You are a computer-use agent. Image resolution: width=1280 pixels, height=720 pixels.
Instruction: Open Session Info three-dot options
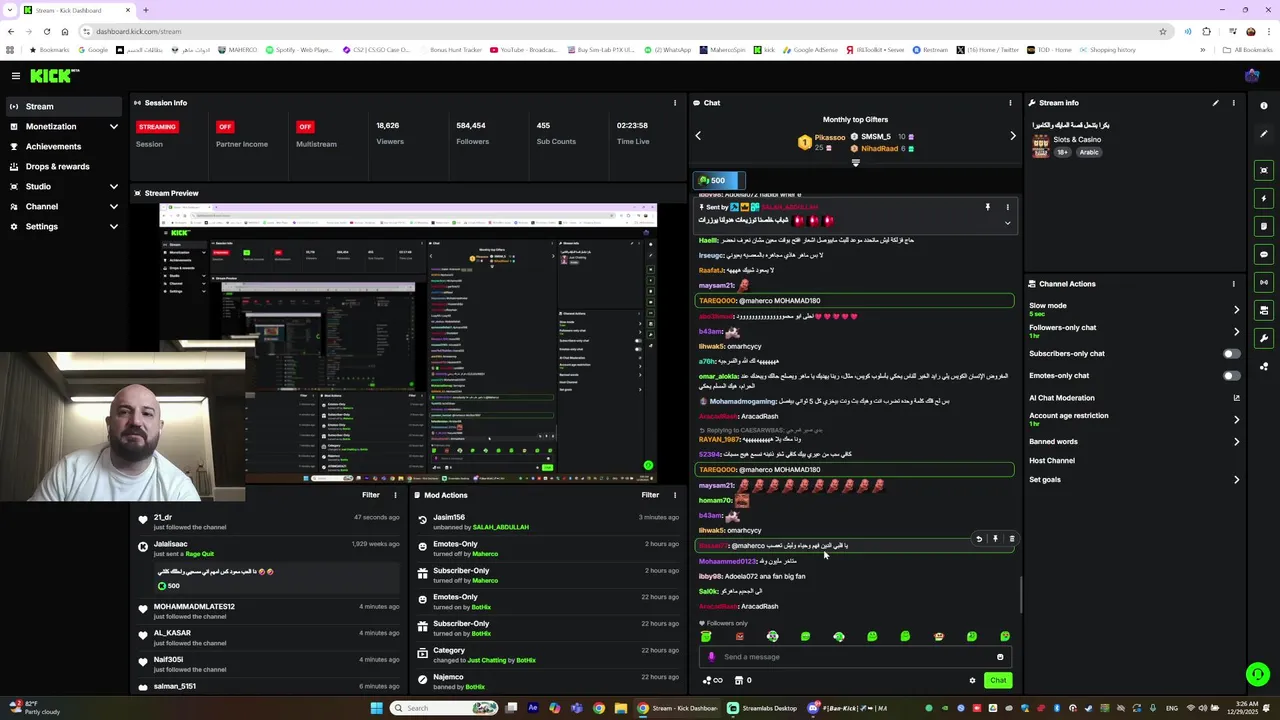[675, 103]
